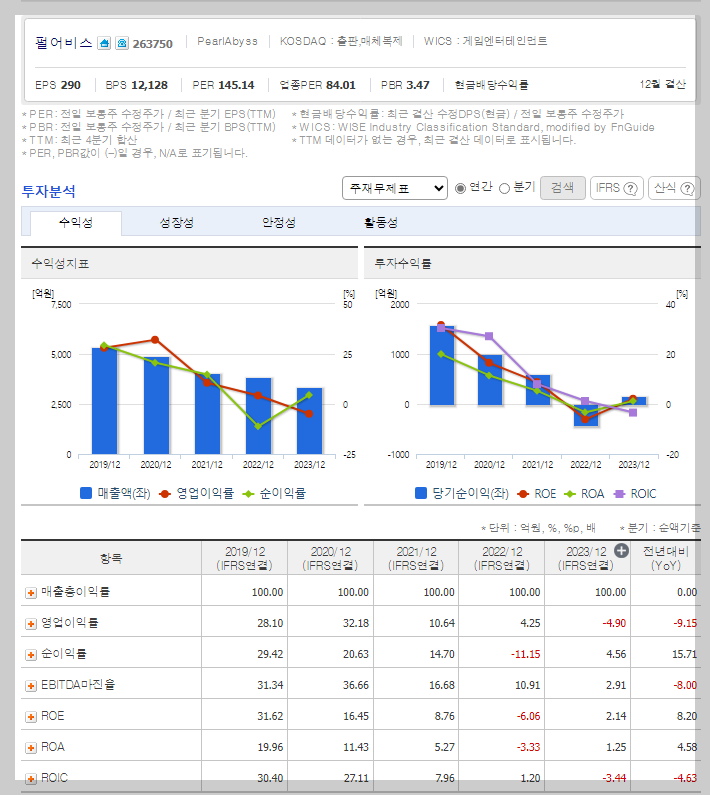Switch to the 성장성 tab
This screenshot has height=795, width=710.
[x=176, y=223]
